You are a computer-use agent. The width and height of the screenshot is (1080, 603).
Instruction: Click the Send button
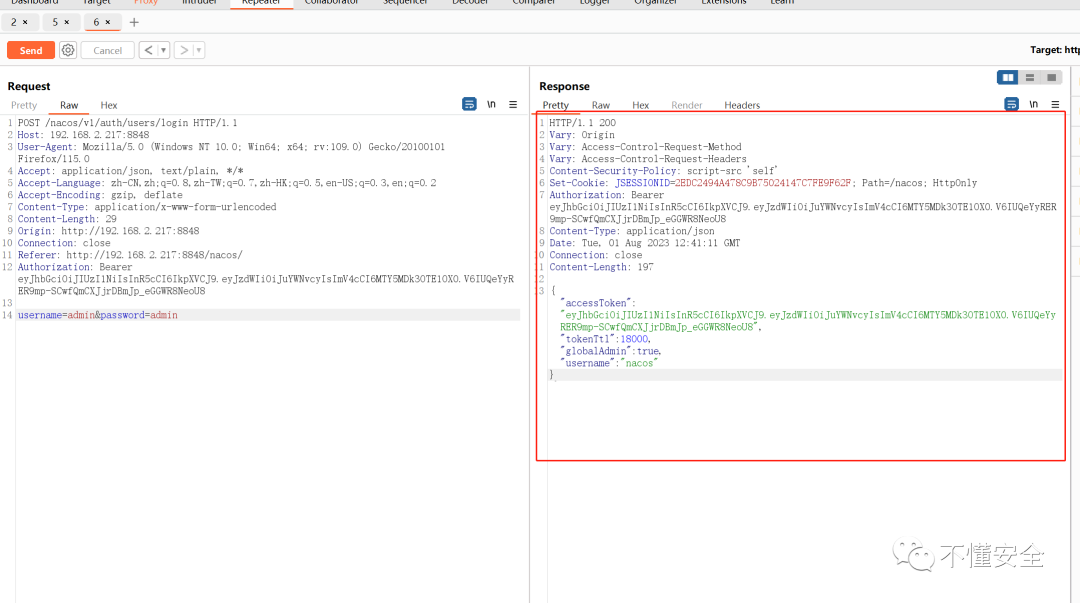[31, 50]
